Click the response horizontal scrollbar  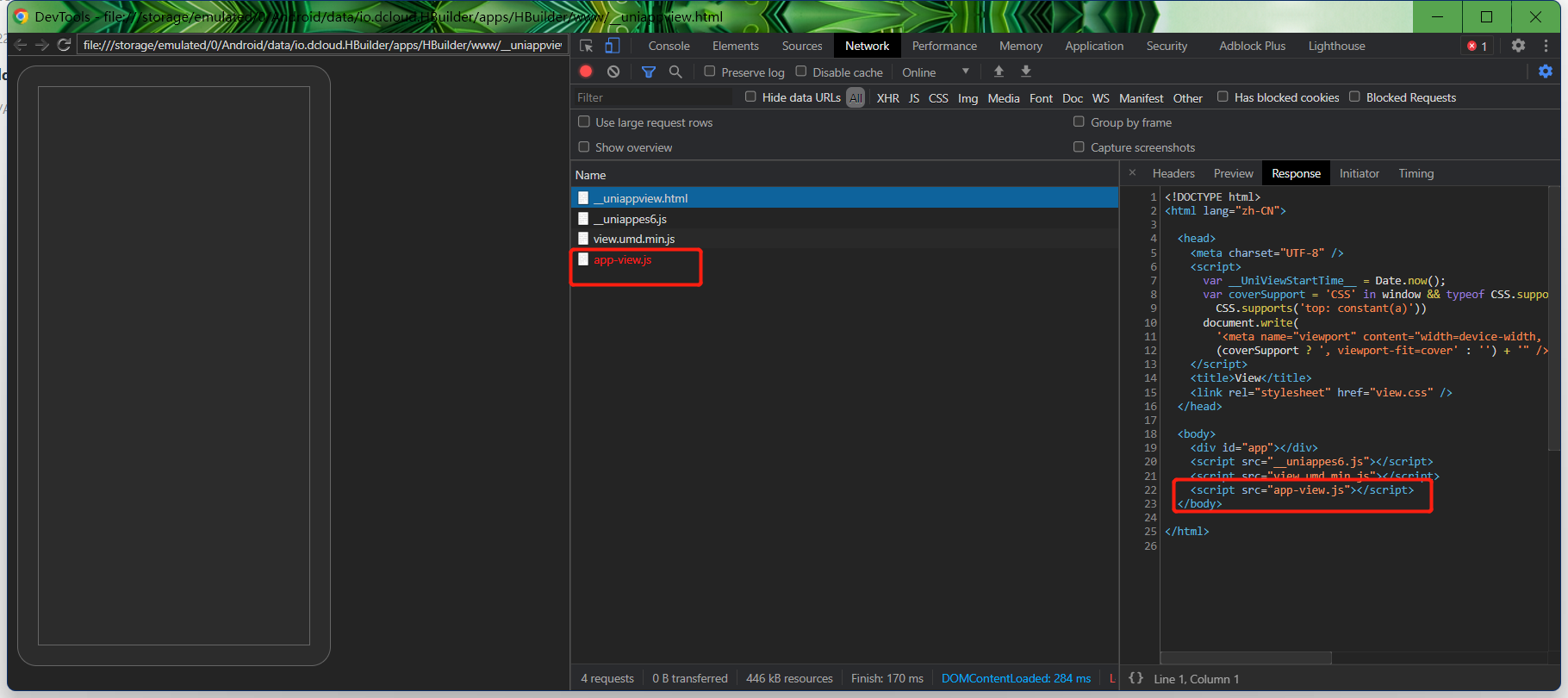point(1246,657)
